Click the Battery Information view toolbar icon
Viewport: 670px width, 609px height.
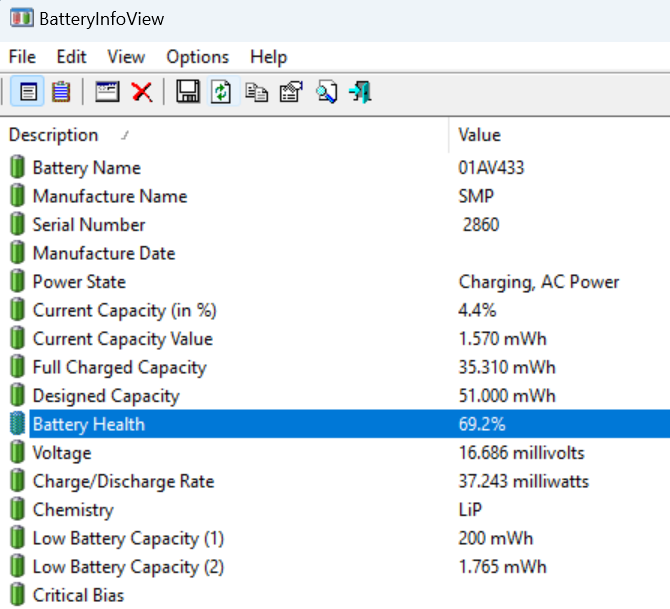(x=28, y=91)
